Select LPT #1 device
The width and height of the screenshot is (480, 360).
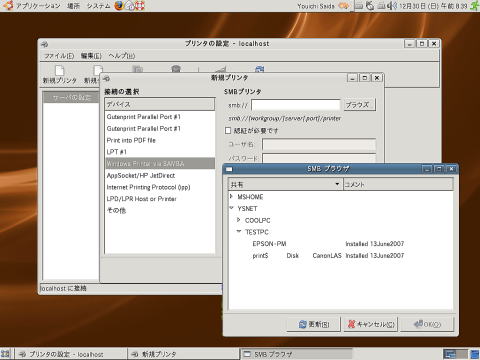click(x=160, y=152)
